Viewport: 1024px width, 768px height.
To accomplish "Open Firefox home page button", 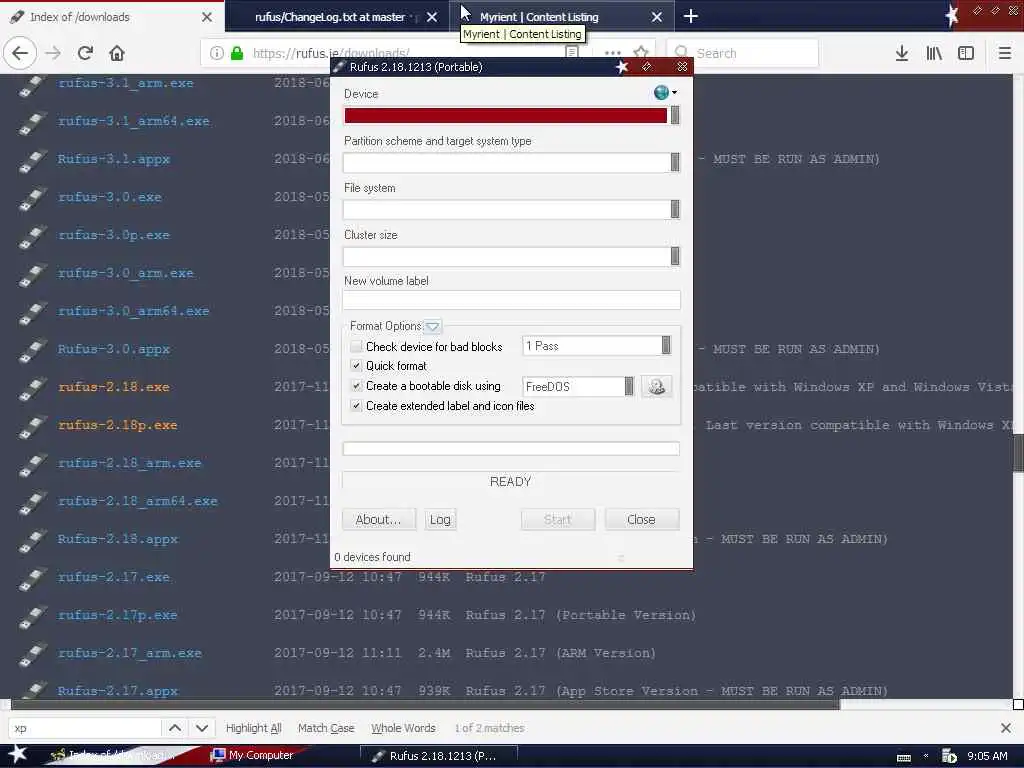I will pos(117,53).
